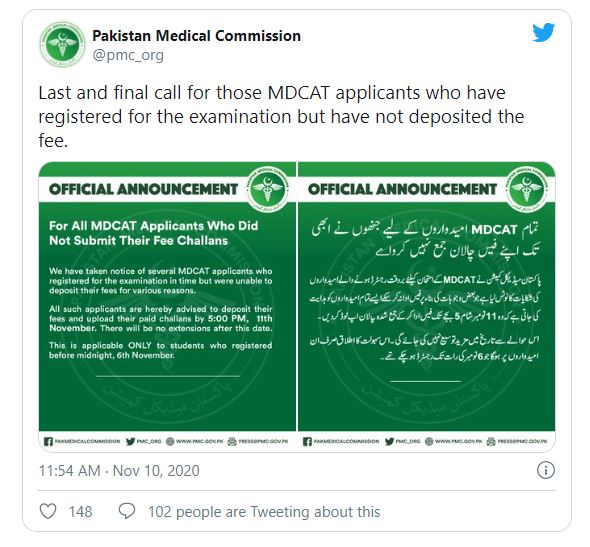Click the email icon in right announcement footer
Screen dimensions: 590x547
pos(491,442)
